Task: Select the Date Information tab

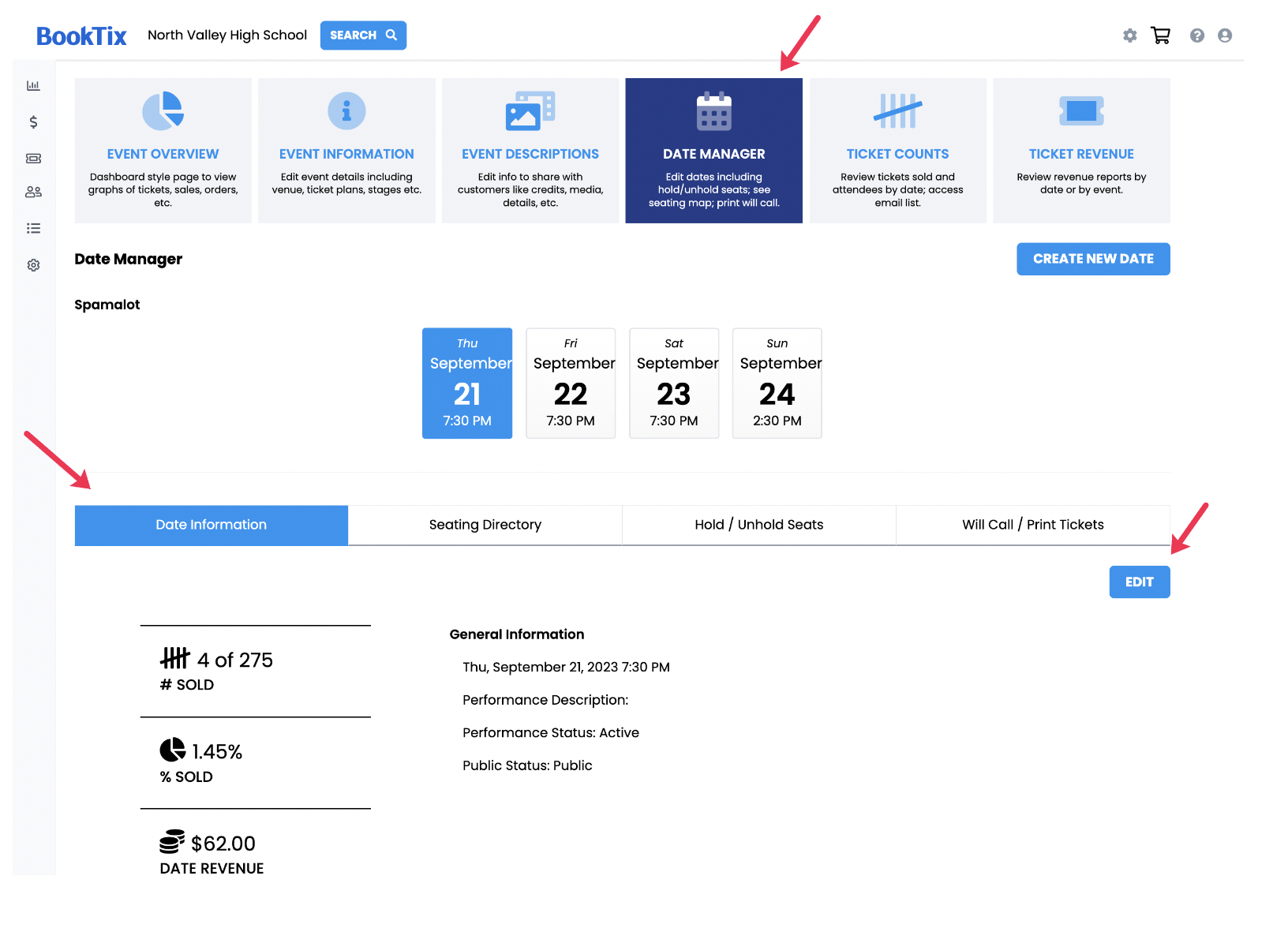Action: tap(212, 525)
